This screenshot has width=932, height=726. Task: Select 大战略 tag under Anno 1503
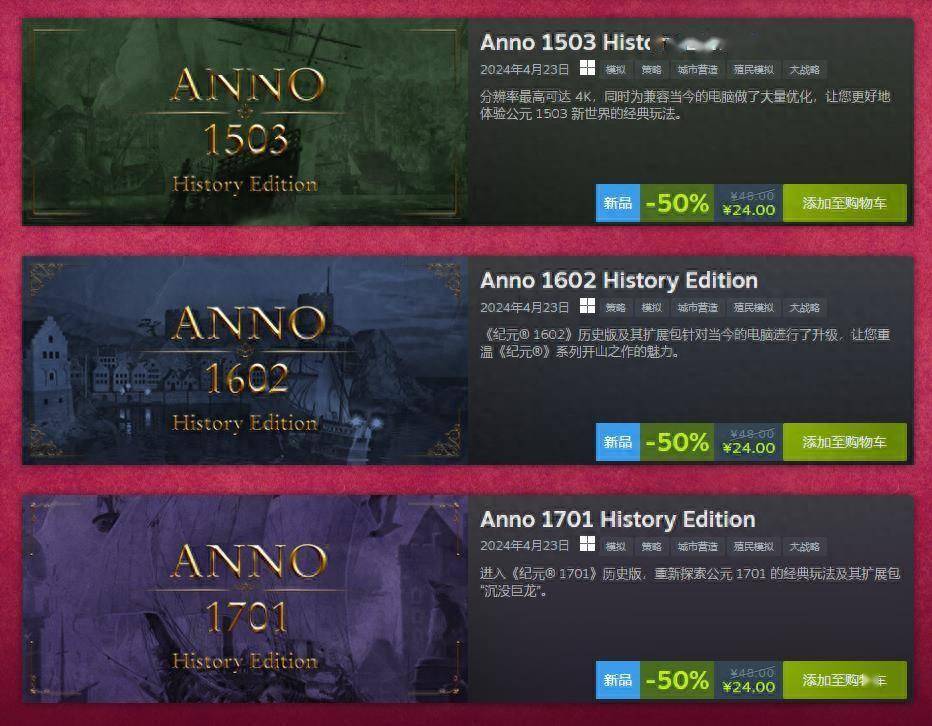tap(804, 70)
